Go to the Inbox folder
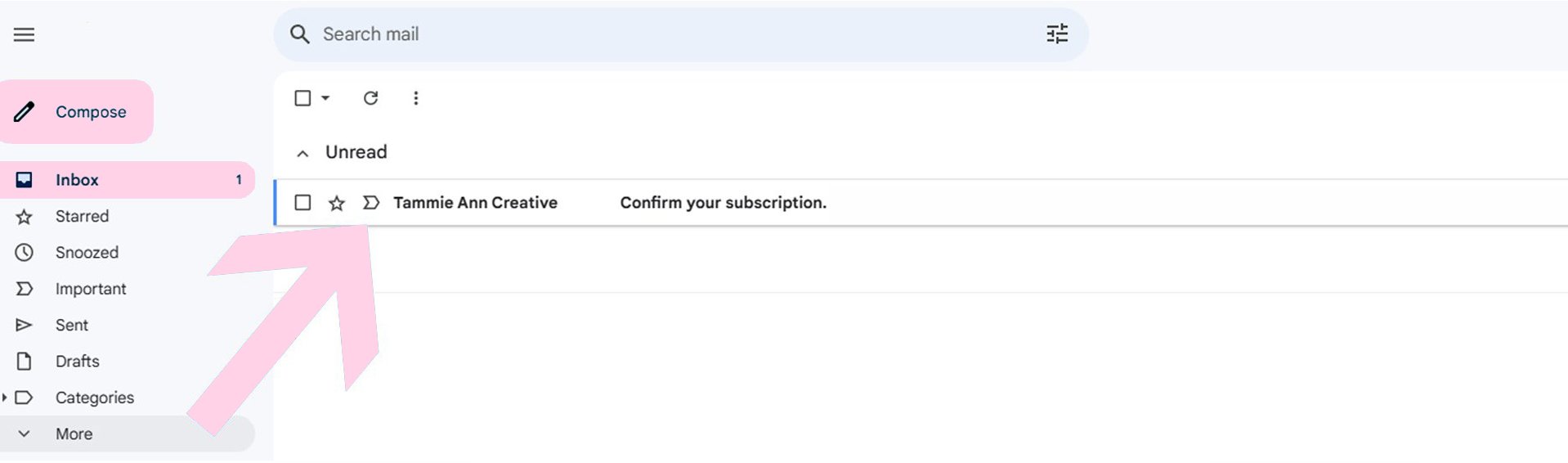This screenshot has height=463, width=1568. click(x=77, y=180)
